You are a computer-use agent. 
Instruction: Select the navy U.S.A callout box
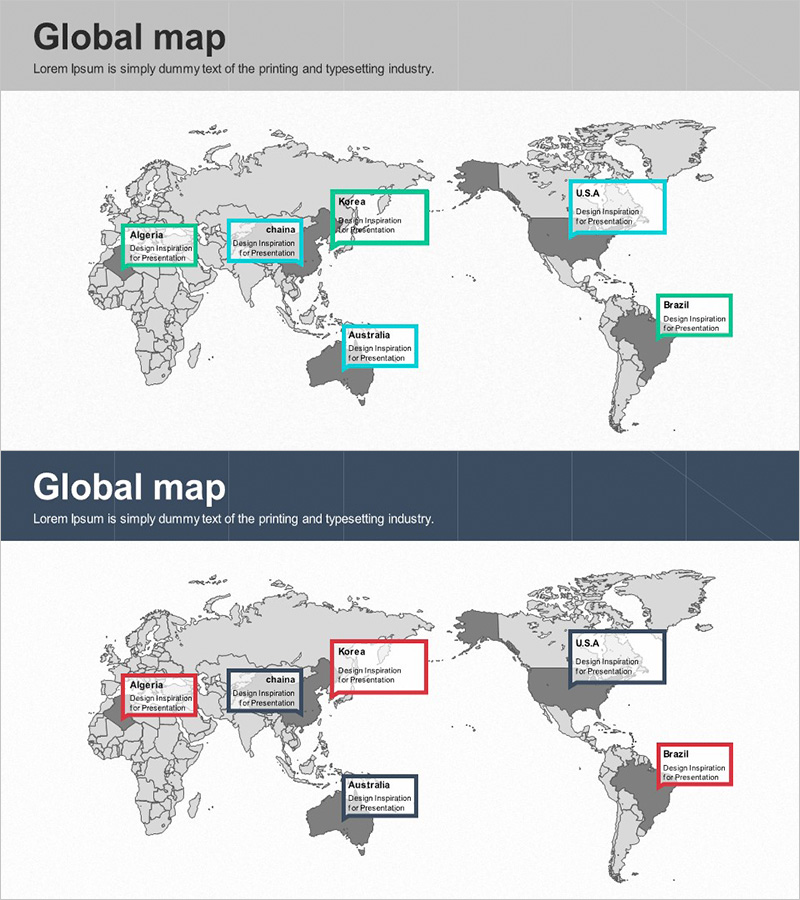tap(617, 657)
